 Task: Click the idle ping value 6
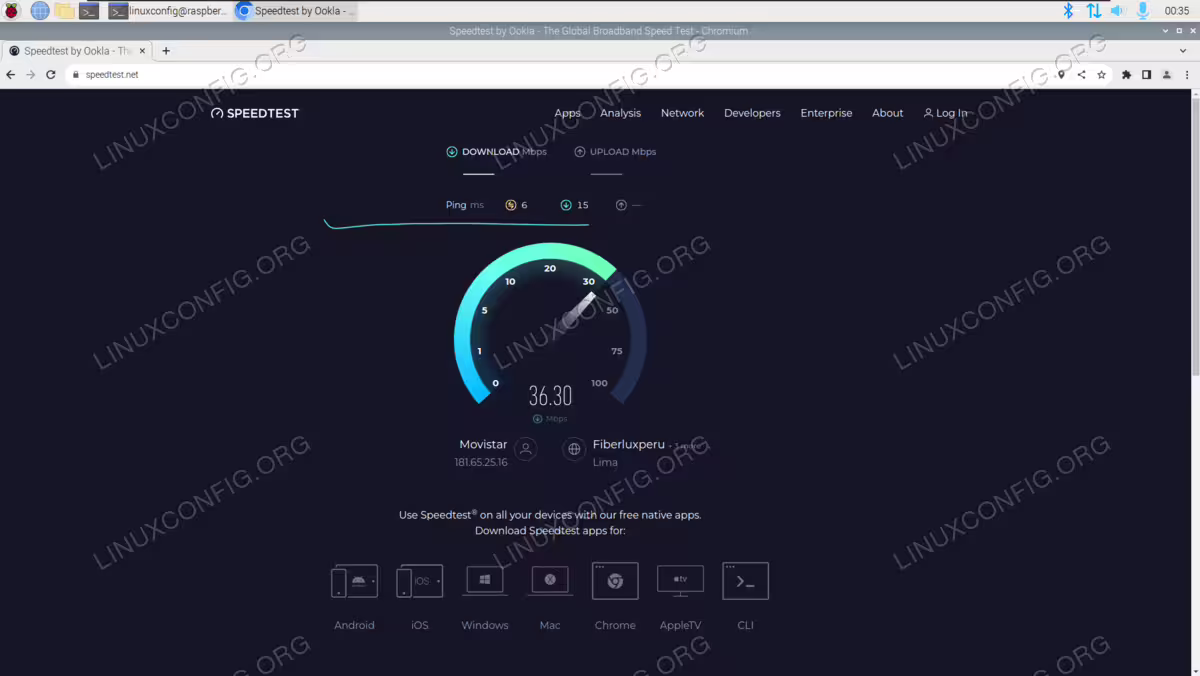point(524,205)
